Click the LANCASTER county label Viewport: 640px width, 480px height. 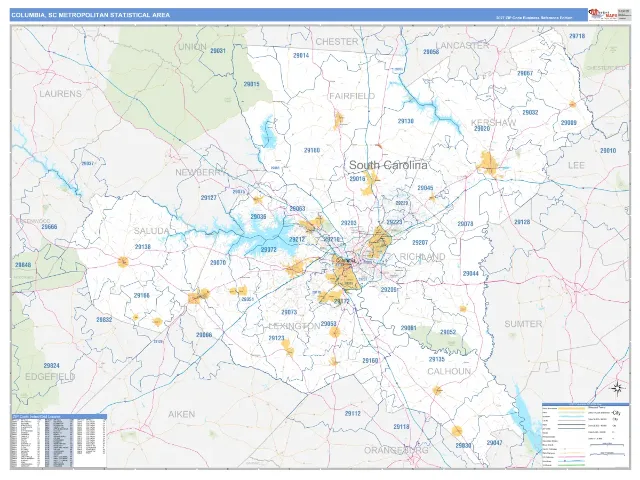(x=462, y=45)
